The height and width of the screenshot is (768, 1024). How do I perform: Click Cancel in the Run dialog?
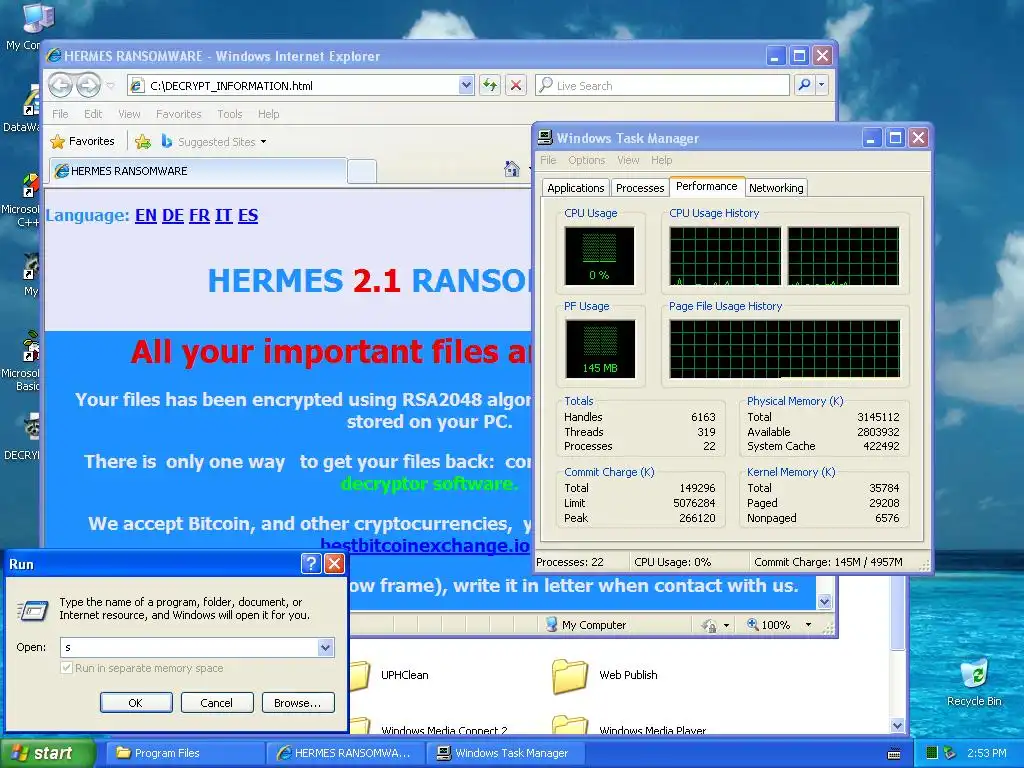217,703
